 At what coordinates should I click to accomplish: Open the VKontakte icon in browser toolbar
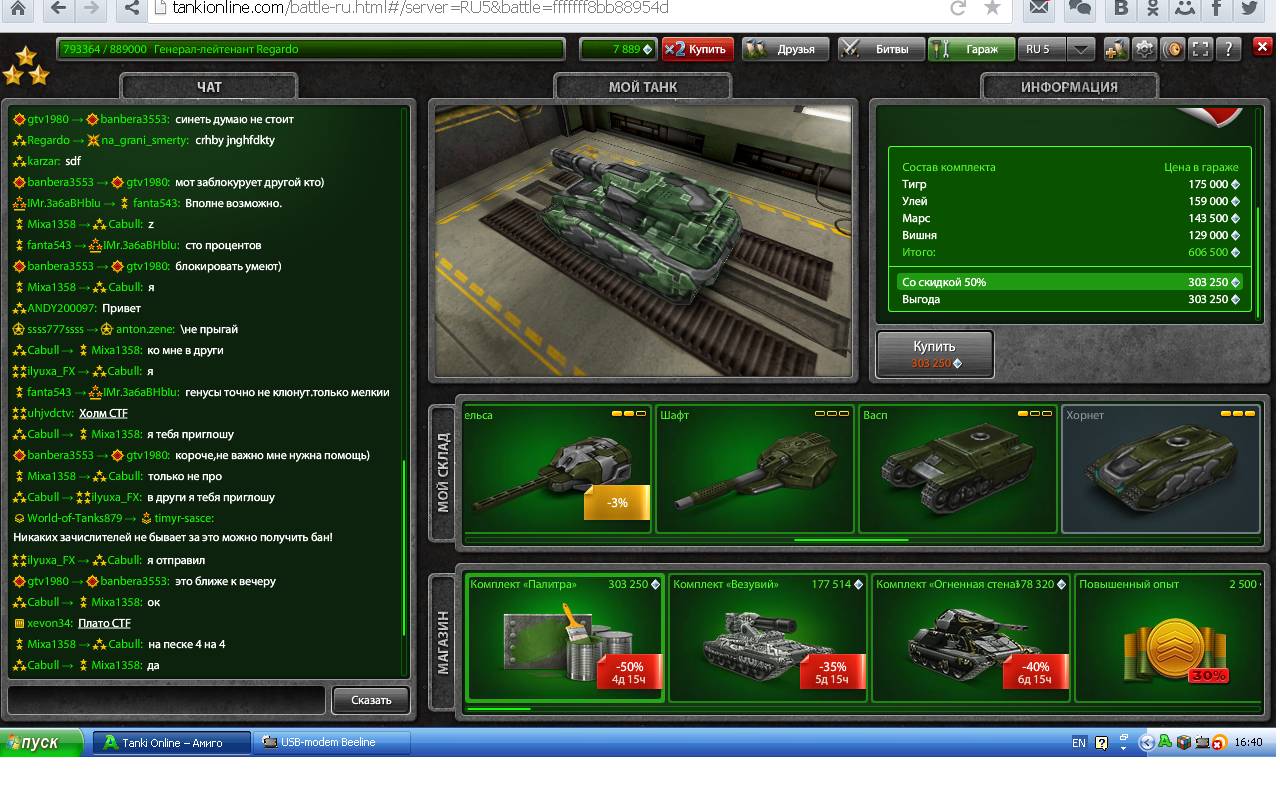tap(1121, 9)
